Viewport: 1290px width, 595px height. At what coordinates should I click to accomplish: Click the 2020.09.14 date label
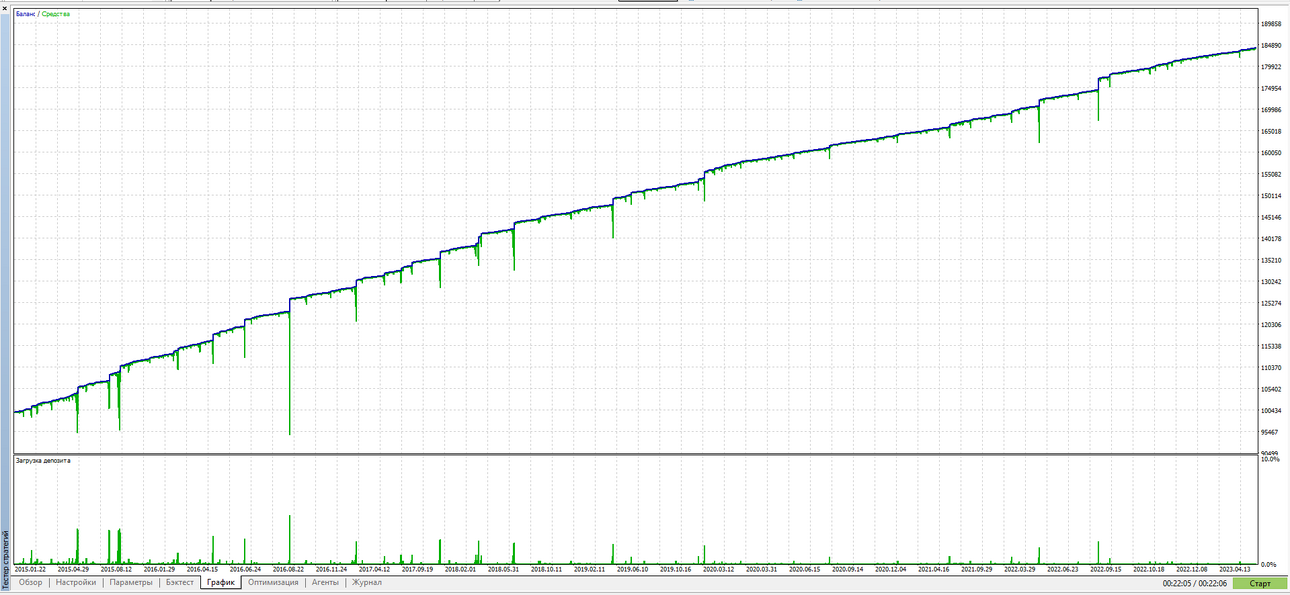[x=847, y=569]
